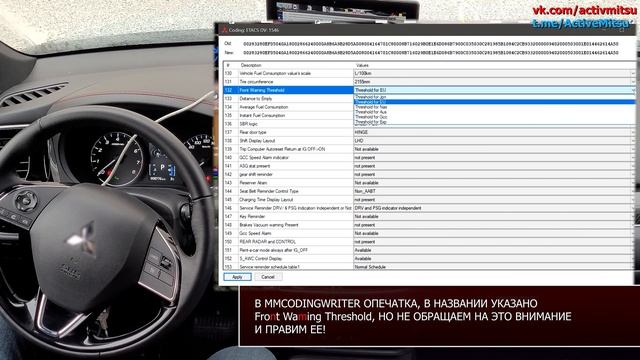
Task: Select row 130 Vehicle Fuel Consumption scale
Action: coord(288,73)
